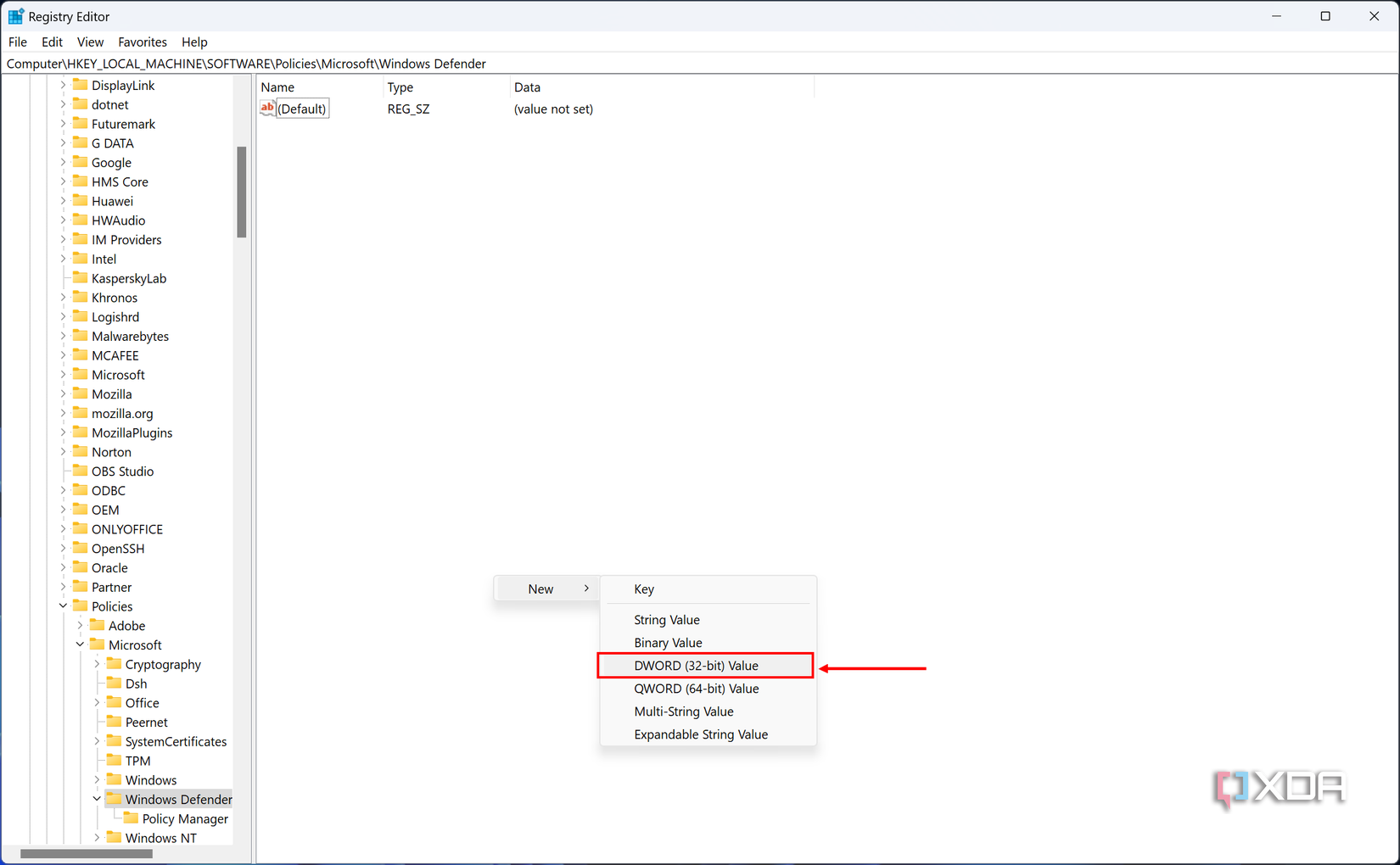
Task: Click the Futuremark folder icon
Action: tap(81, 124)
